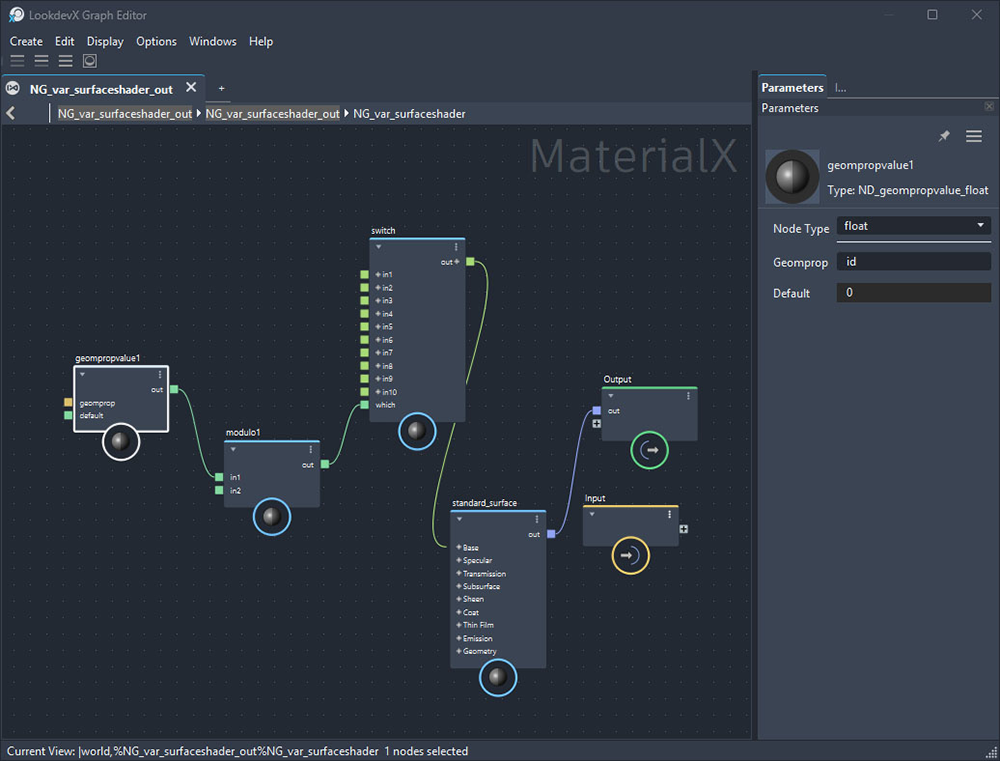Open the Help menu
Screen dimensions: 1000x761
261,41
